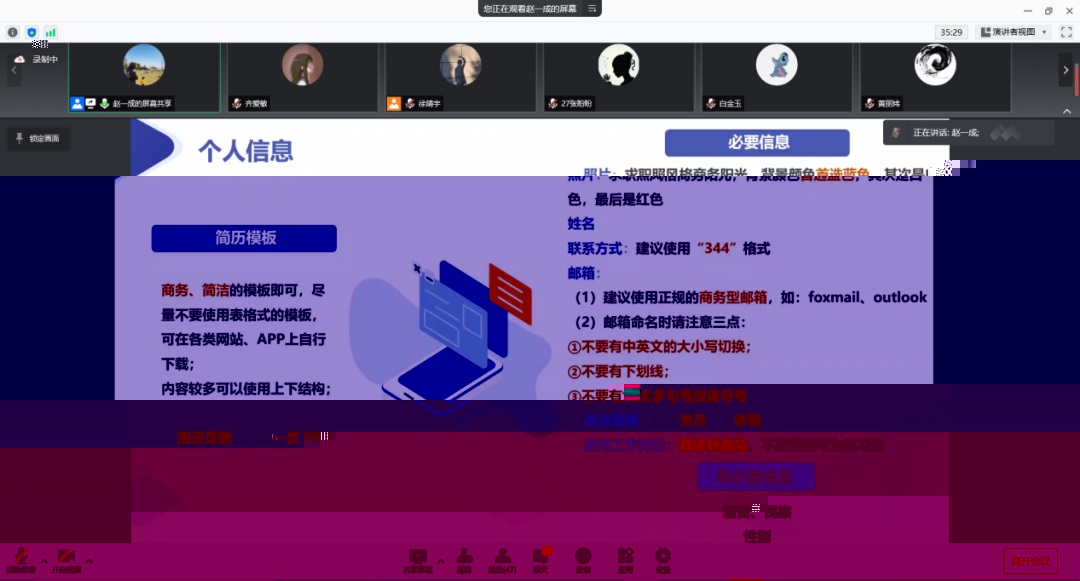The image size is (1080, 581).
Task: Click 赵一成's host badge icon
Action: 77,103
